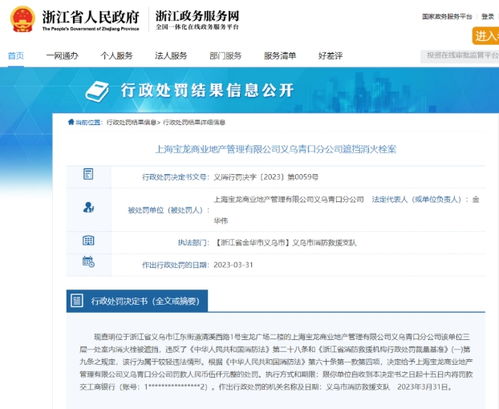Click the document number 义消行罚决字〔2023〕第0059号
Image resolution: width=499 pixels, height=409 pixels.
click(x=266, y=177)
